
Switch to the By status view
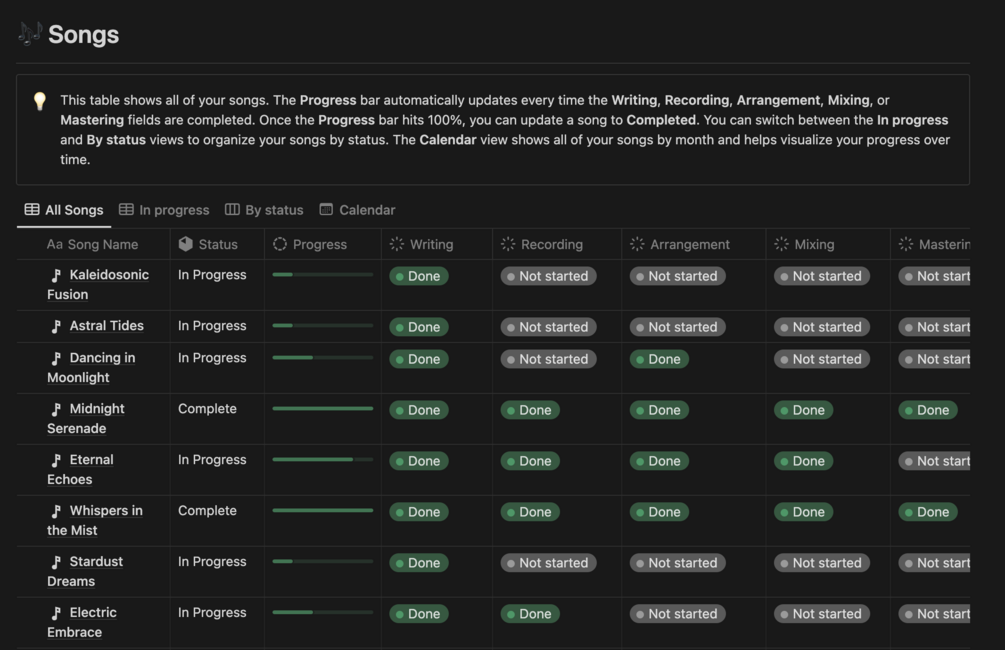point(264,210)
